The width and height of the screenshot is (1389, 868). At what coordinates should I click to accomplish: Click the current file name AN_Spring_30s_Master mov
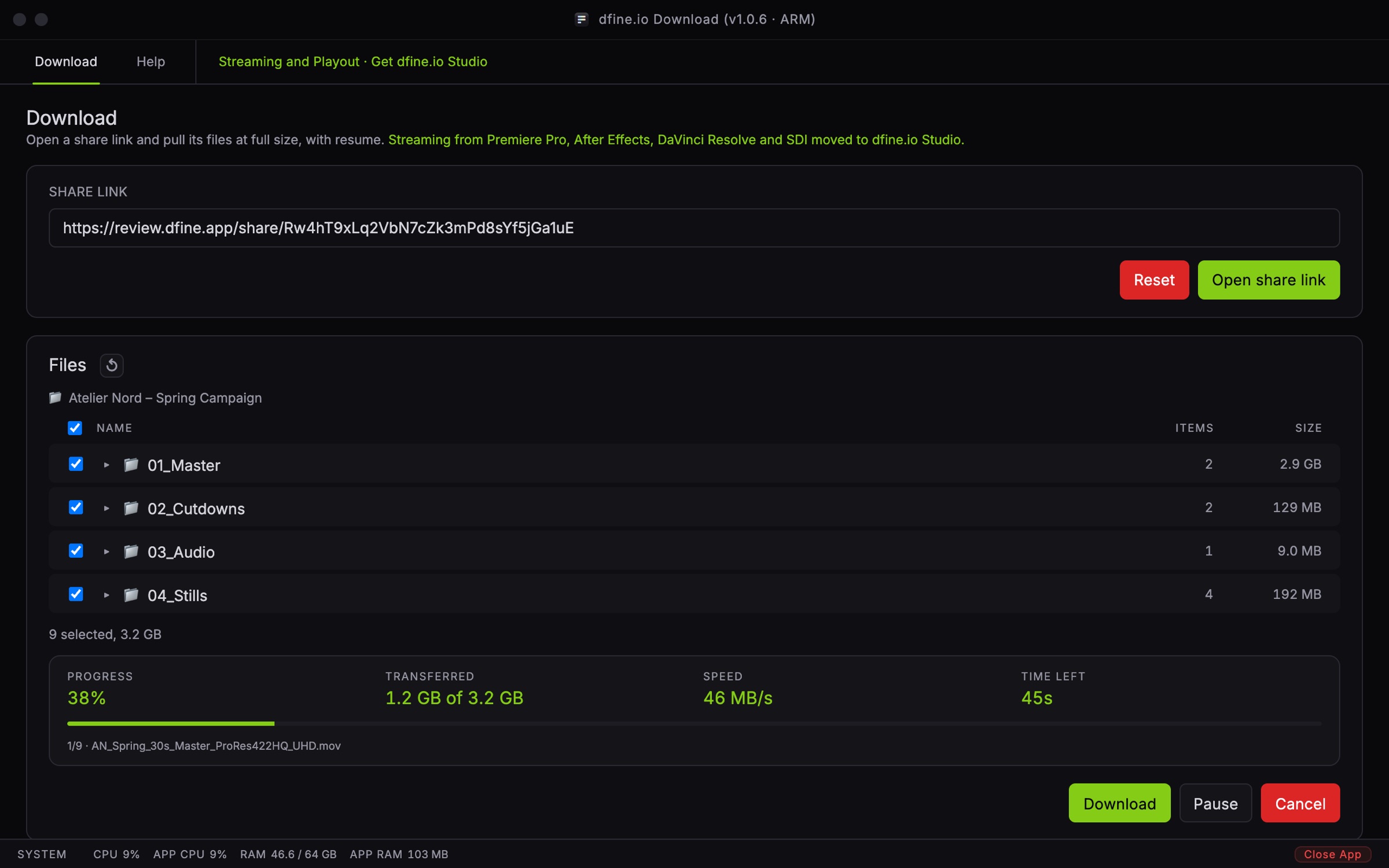[x=216, y=745]
